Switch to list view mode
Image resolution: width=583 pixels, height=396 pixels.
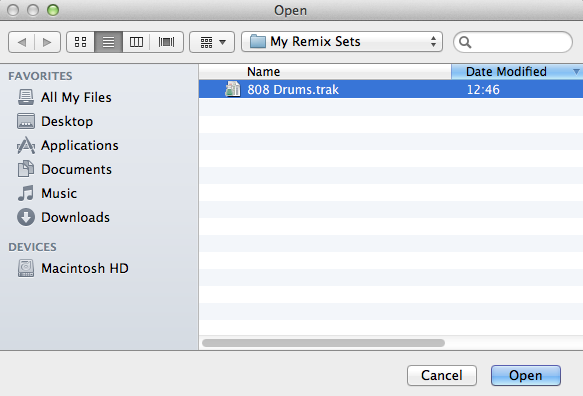pyautogui.click(x=109, y=42)
